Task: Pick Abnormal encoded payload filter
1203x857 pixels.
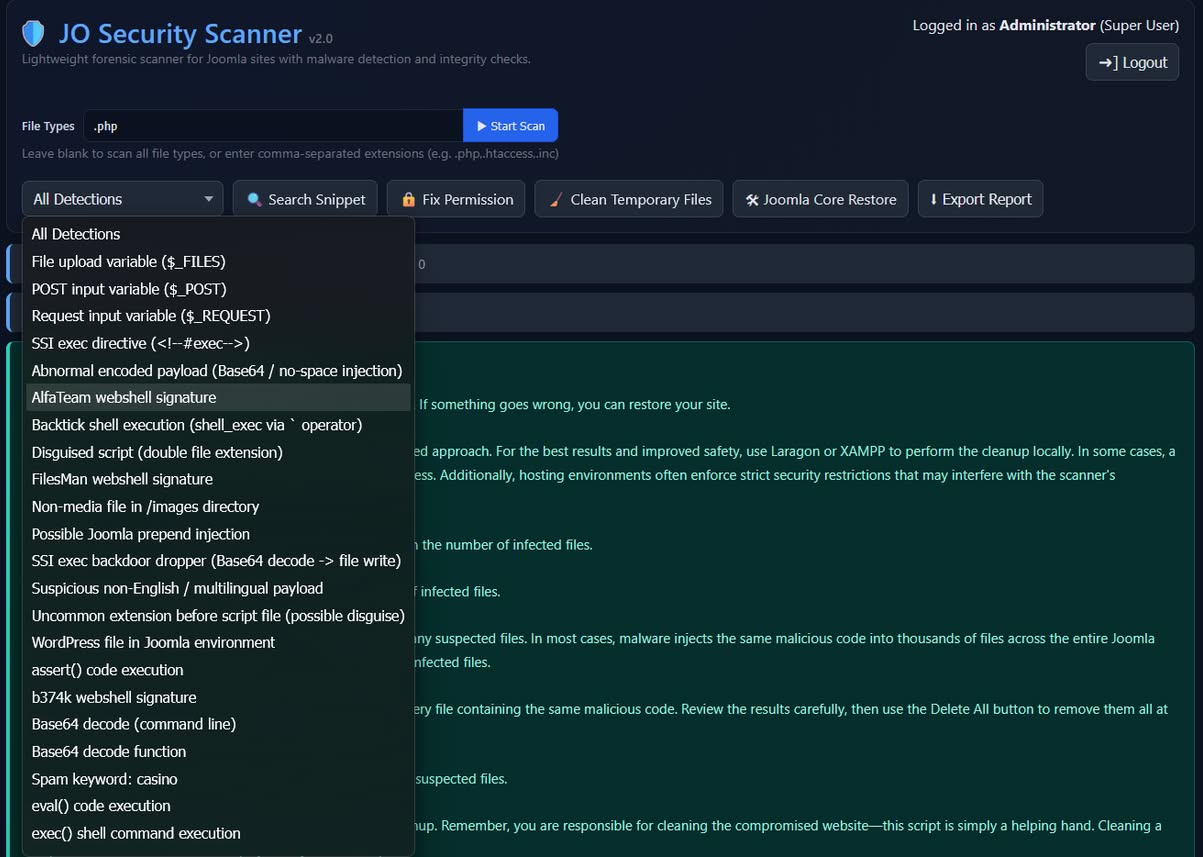Action: [x=219, y=370]
